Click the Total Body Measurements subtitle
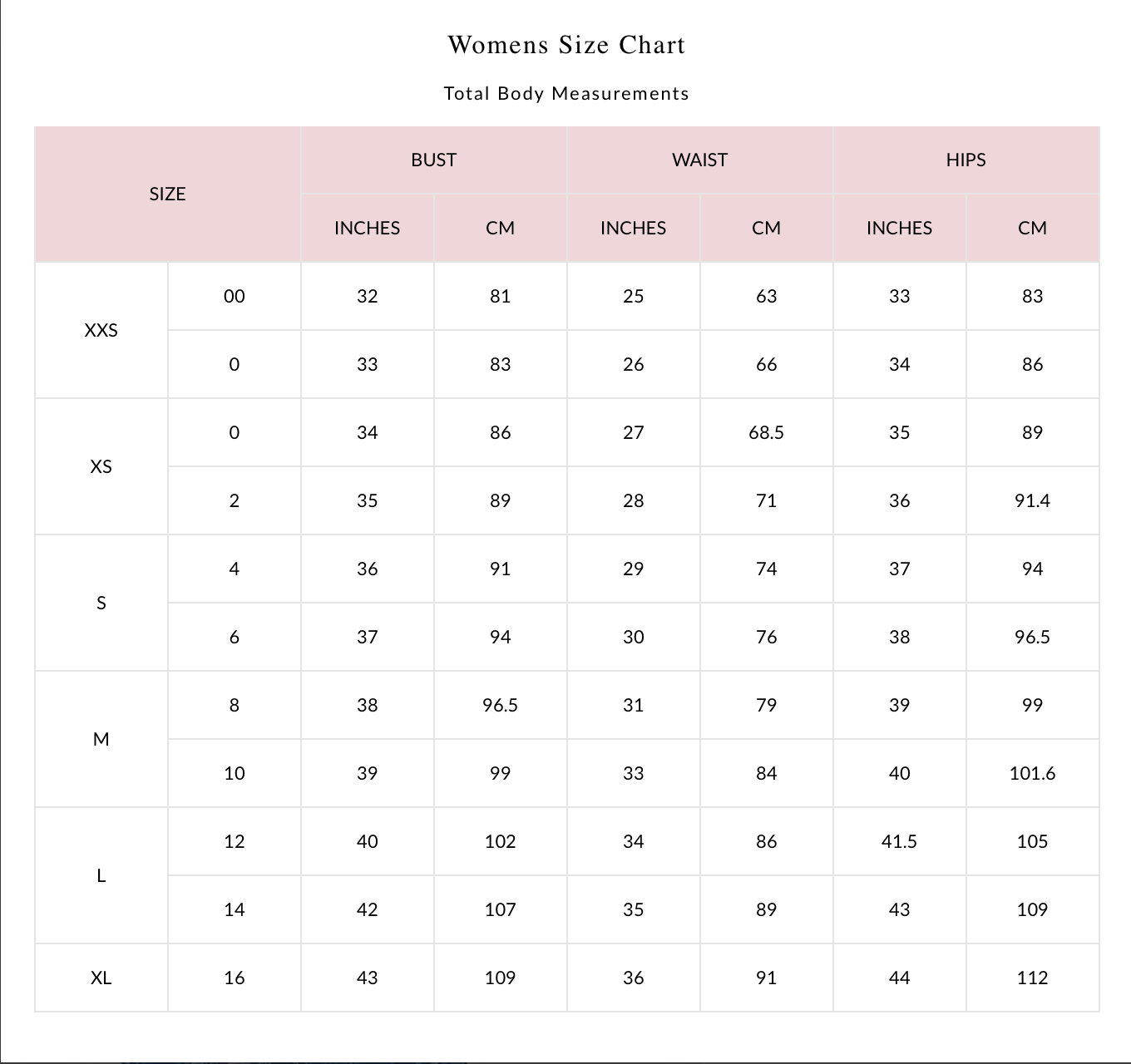The image size is (1131, 1064). tap(566, 93)
